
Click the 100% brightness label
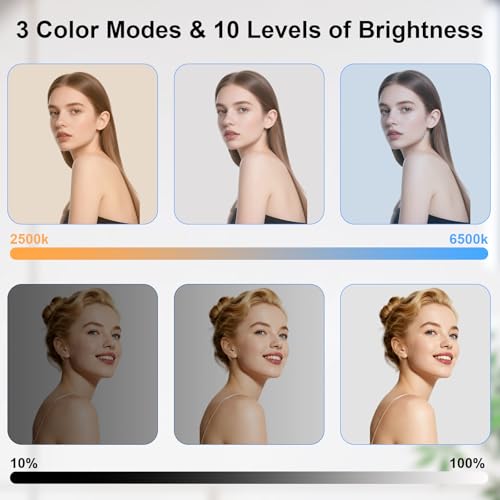point(467,463)
